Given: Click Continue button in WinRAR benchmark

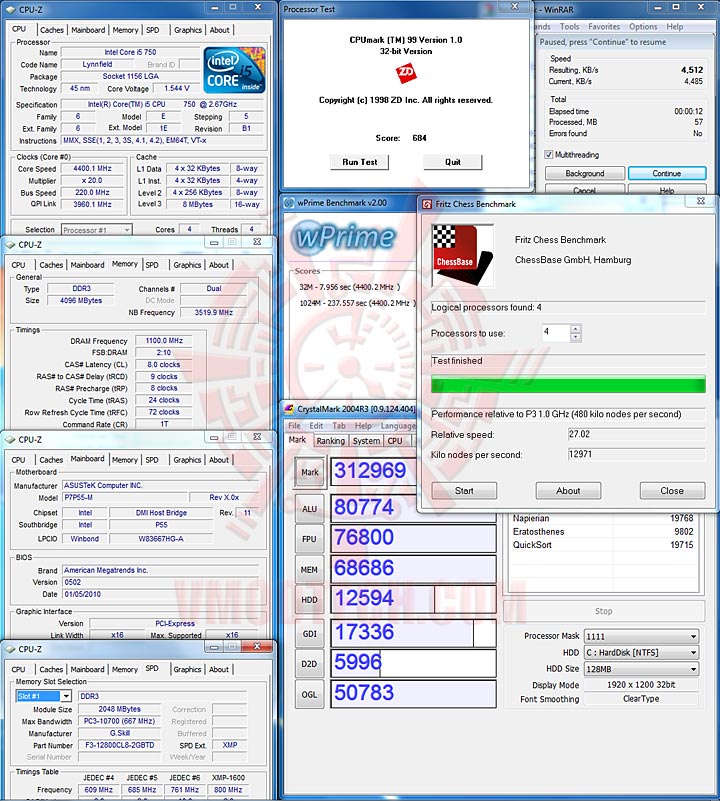Looking at the screenshot, I should pyautogui.click(x=667, y=174).
